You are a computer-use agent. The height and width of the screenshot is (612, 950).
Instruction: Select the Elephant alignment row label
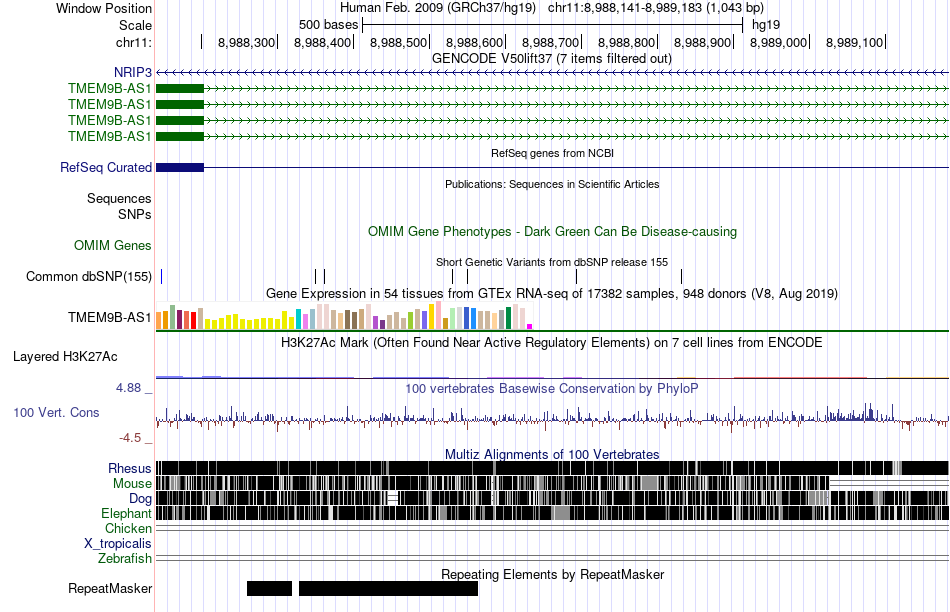point(126,514)
